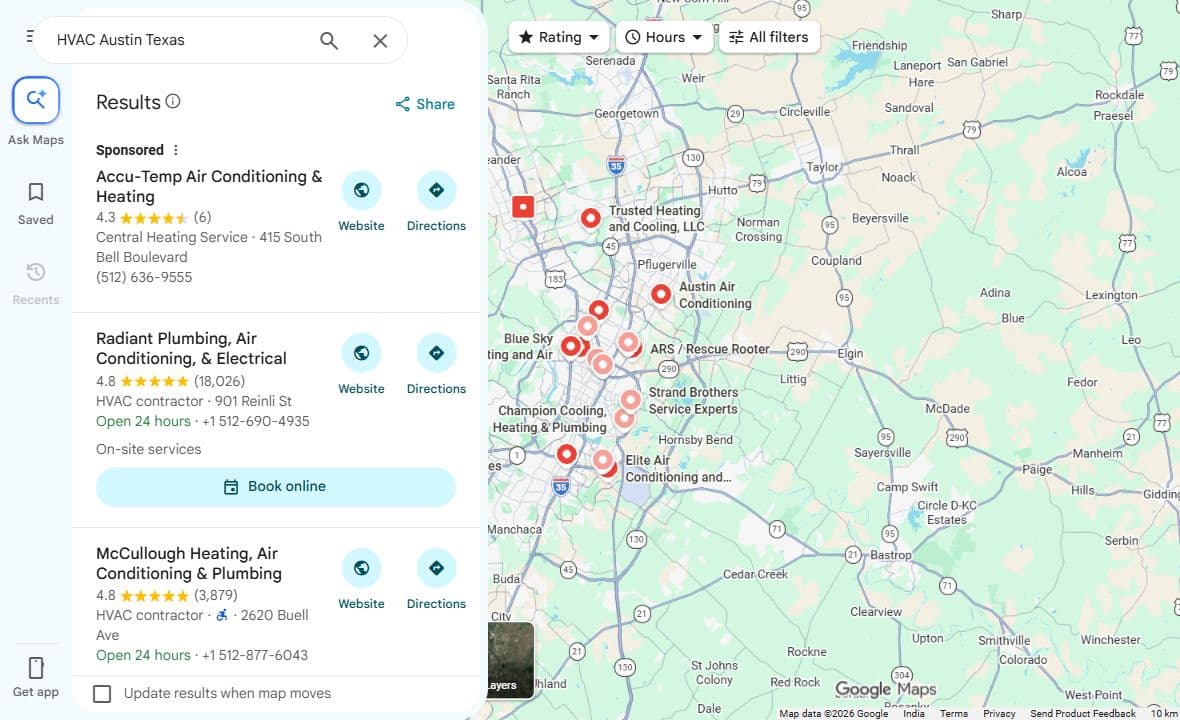
Task: Get Directions to McCullough Heating
Action: pyautogui.click(x=436, y=568)
